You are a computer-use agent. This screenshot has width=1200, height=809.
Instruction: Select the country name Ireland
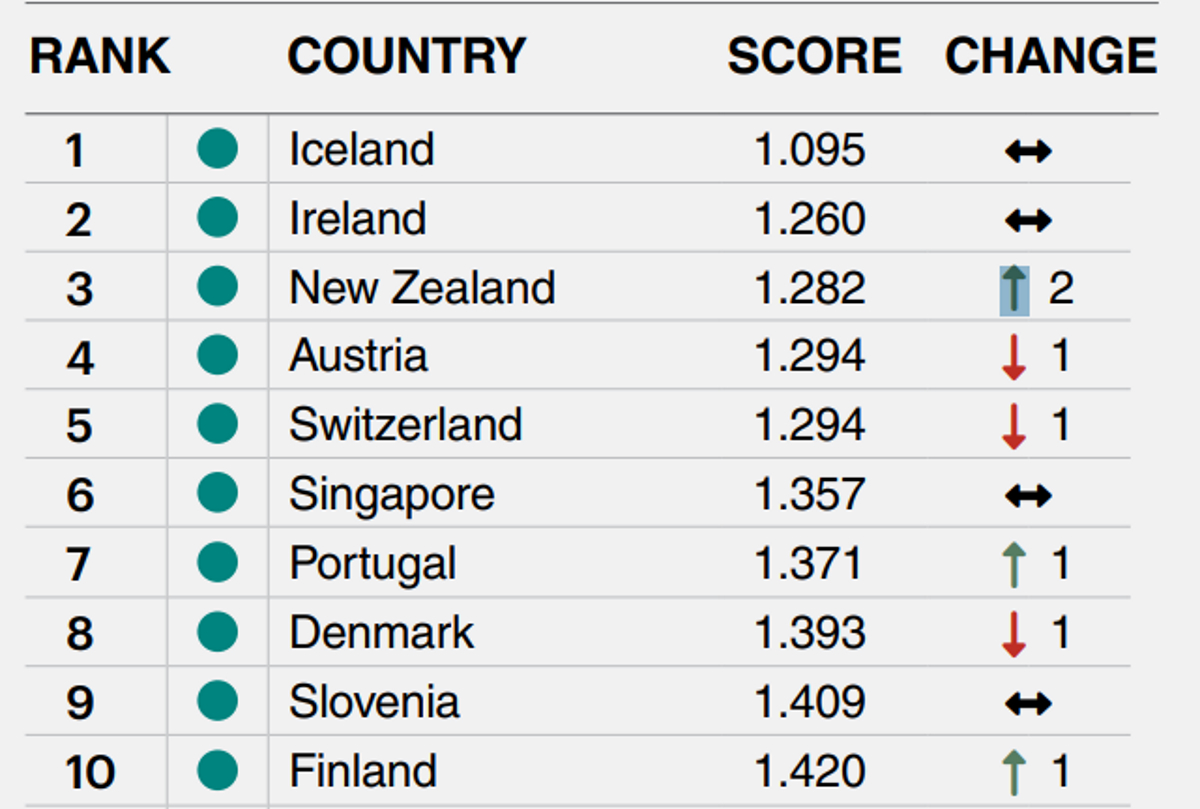[358, 219]
